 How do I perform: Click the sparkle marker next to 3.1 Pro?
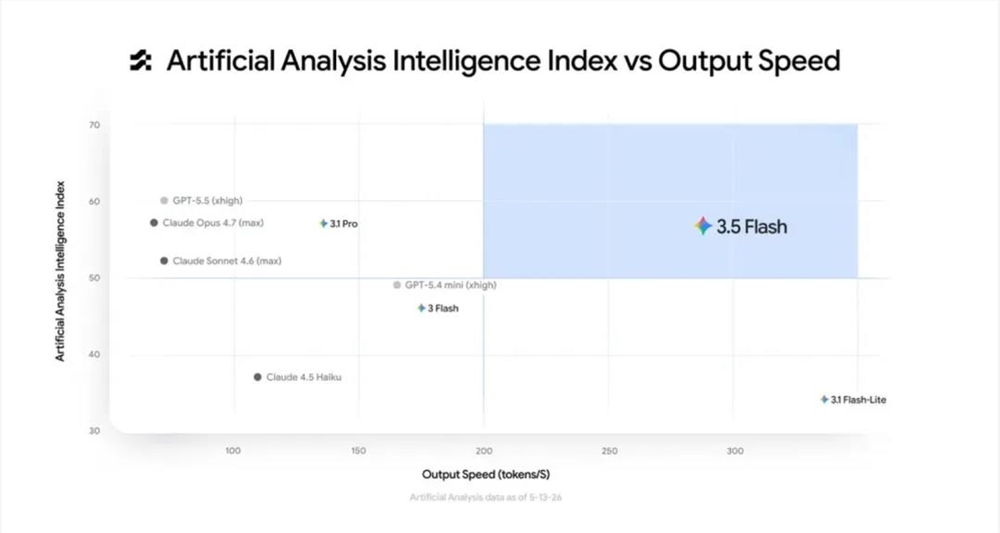click(x=324, y=223)
